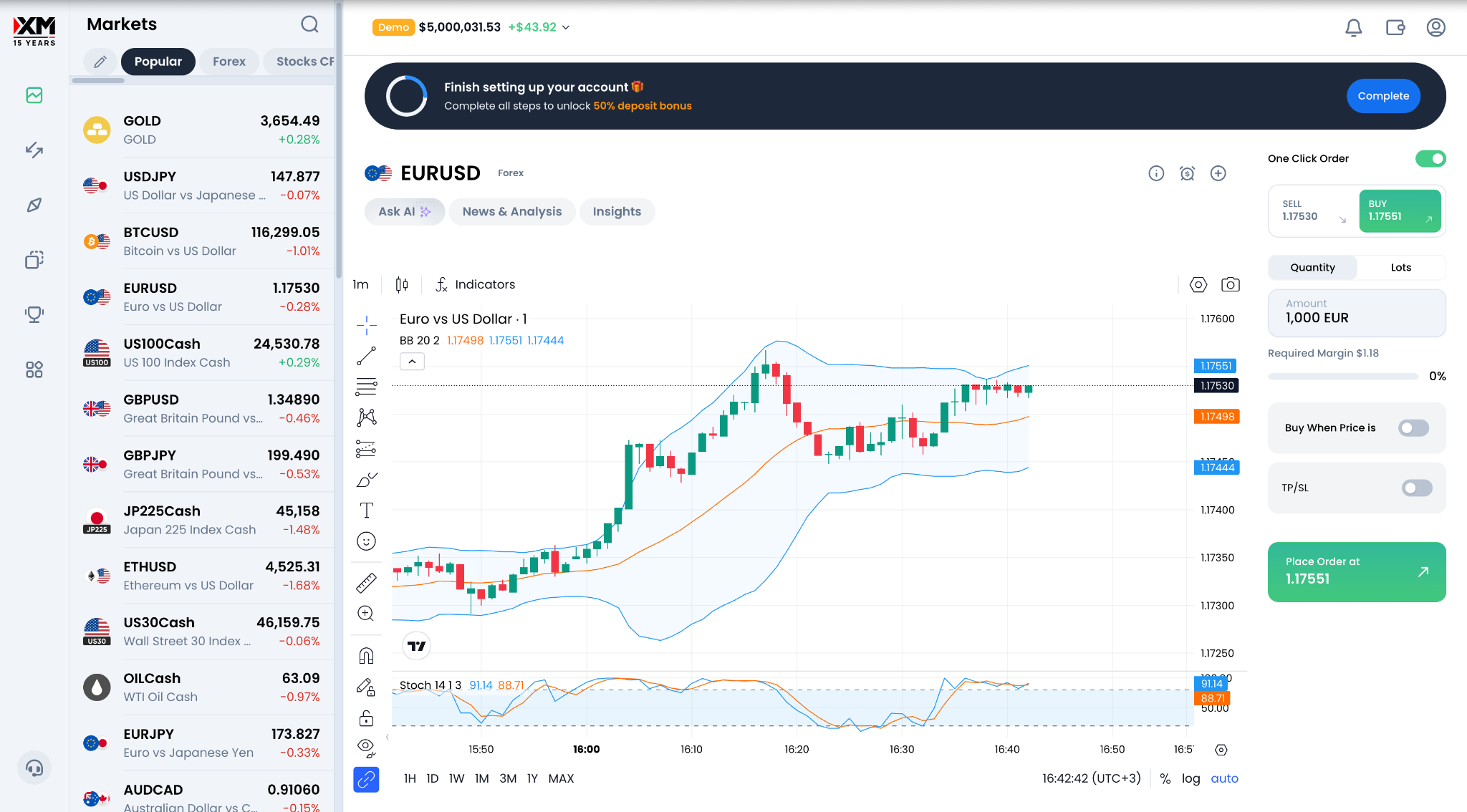1467x812 pixels.
Task: Select the Quantity tab
Action: pyautogui.click(x=1312, y=267)
